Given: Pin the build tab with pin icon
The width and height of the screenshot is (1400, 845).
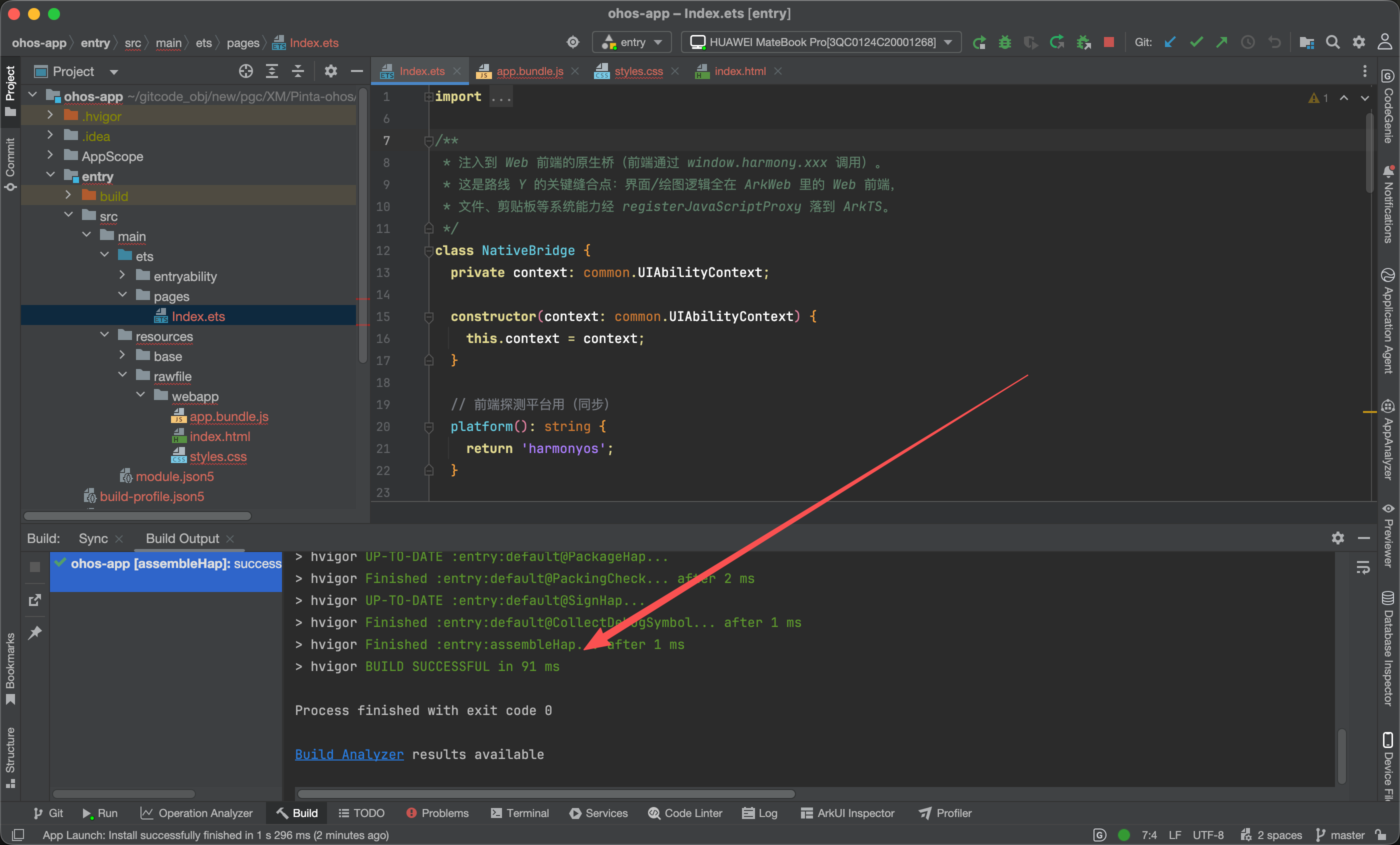Looking at the screenshot, I should coord(34,632).
